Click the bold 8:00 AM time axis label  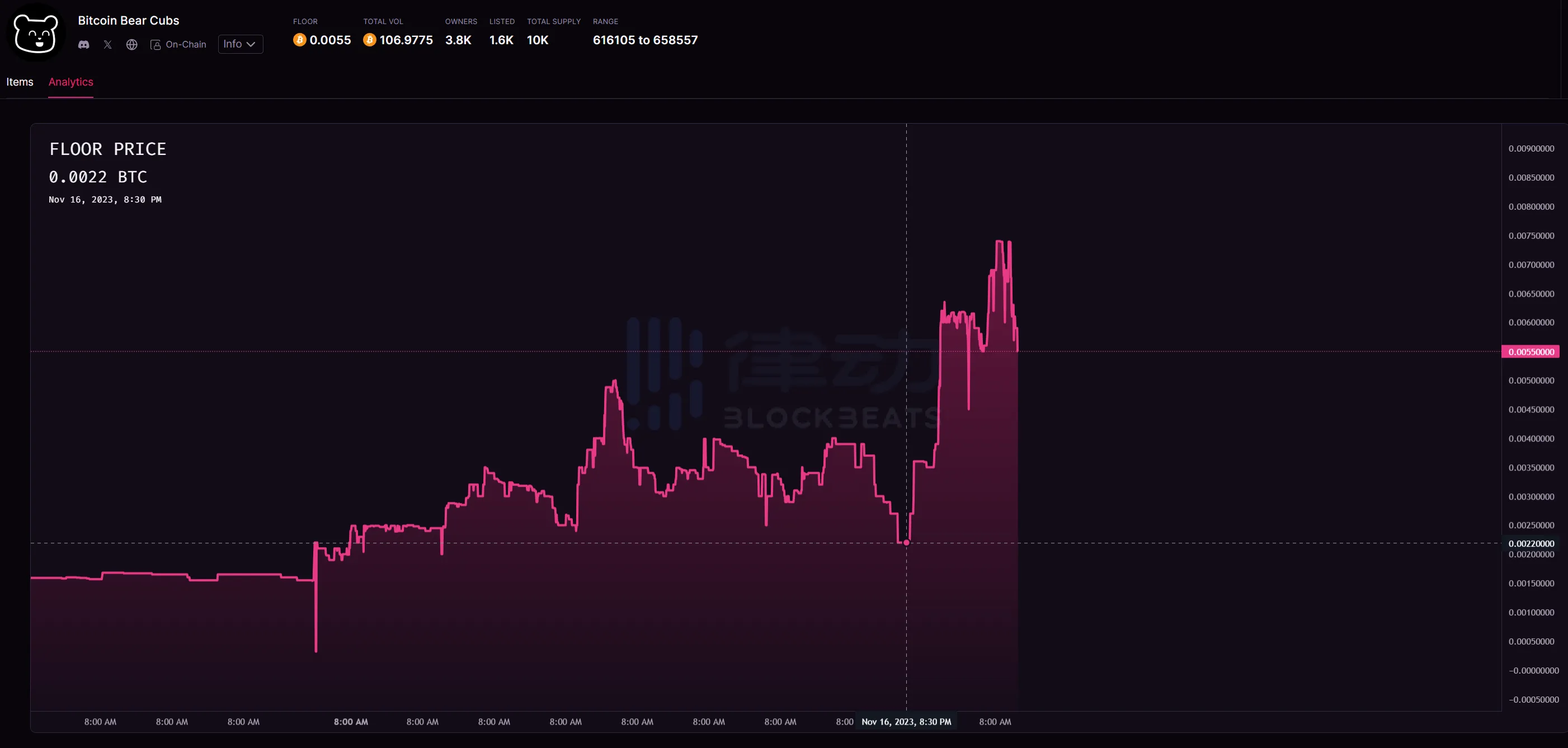click(351, 722)
